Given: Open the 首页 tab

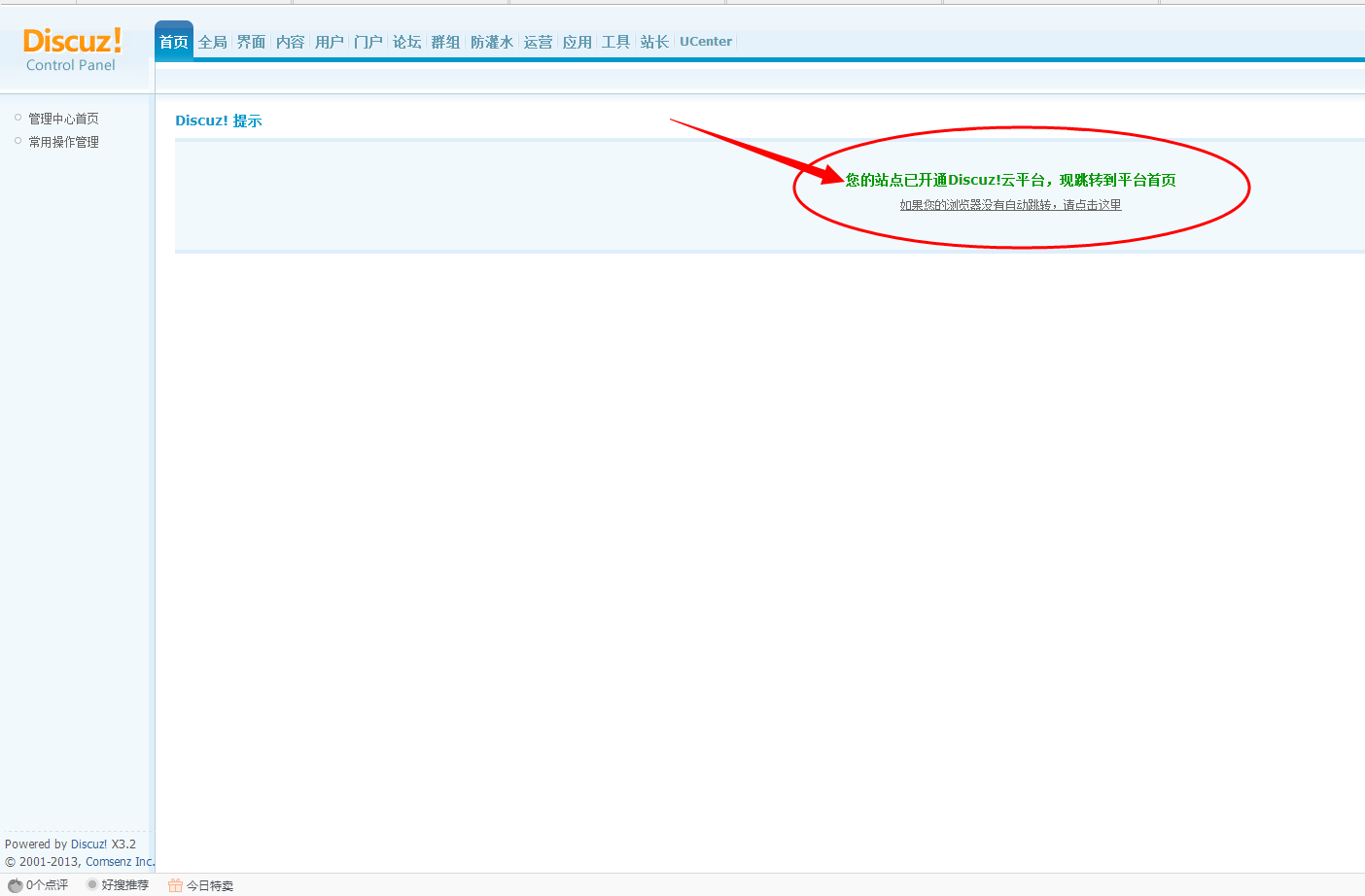Looking at the screenshot, I should [x=174, y=42].
